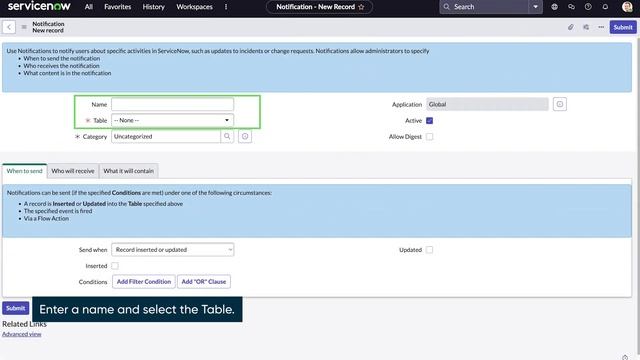Image resolution: width=640 pixels, height=360 pixels.
Task: Preview the Category record info icon
Action: pyautogui.click(x=245, y=136)
